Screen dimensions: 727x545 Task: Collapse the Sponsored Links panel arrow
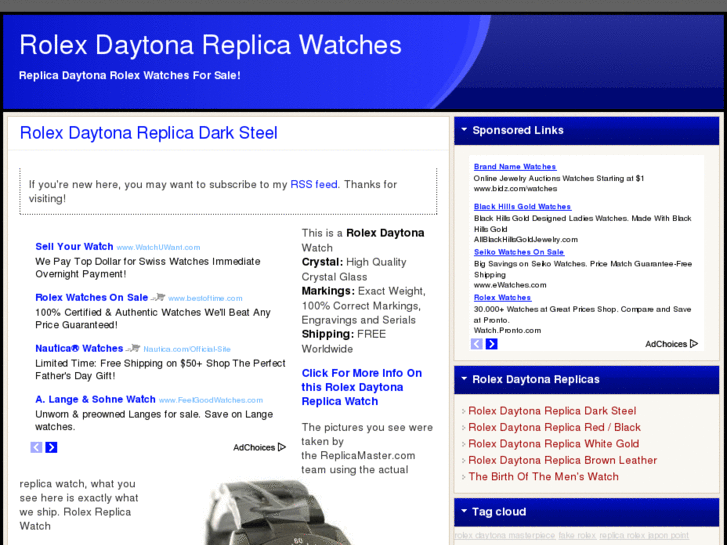click(464, 130)
